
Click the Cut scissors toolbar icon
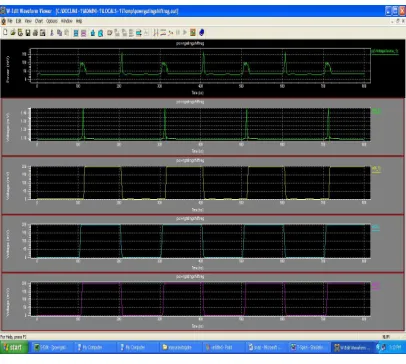pyautogui.click(x=51, y=32)
